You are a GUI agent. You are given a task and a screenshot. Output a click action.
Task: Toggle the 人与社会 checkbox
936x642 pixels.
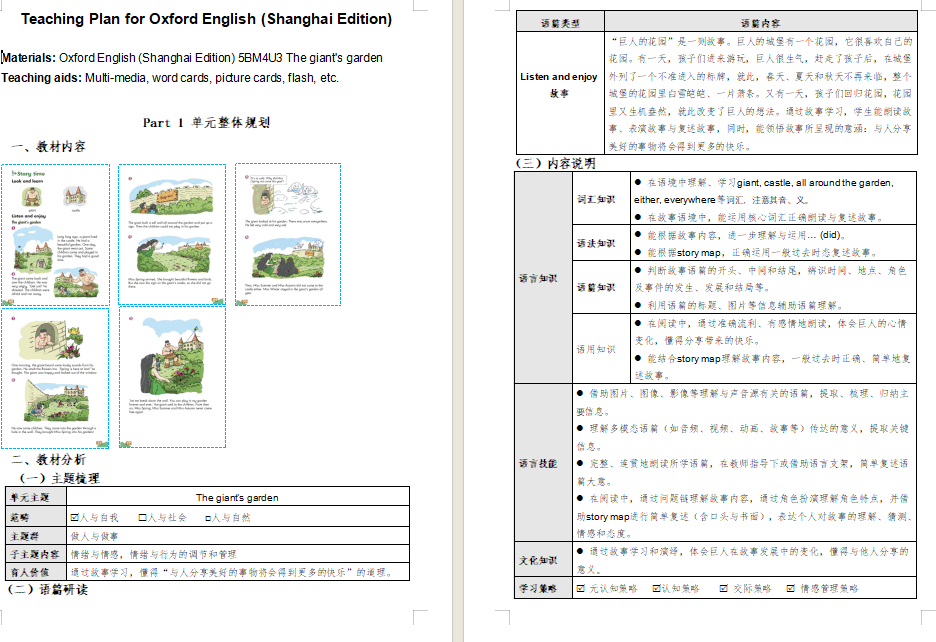point(143,518)
